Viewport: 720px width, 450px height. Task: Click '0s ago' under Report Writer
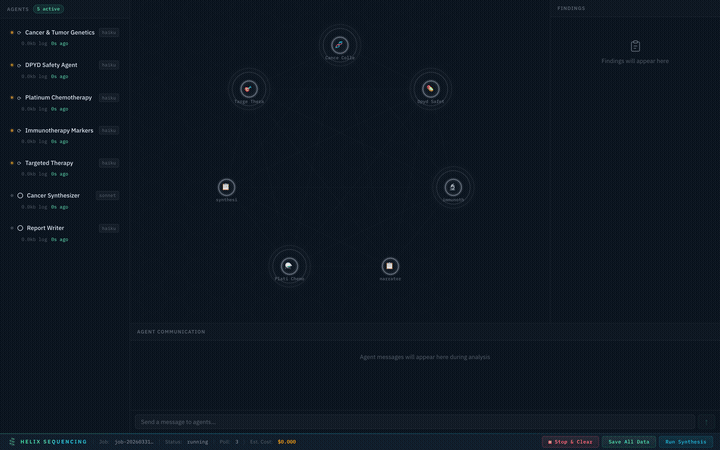60,240
